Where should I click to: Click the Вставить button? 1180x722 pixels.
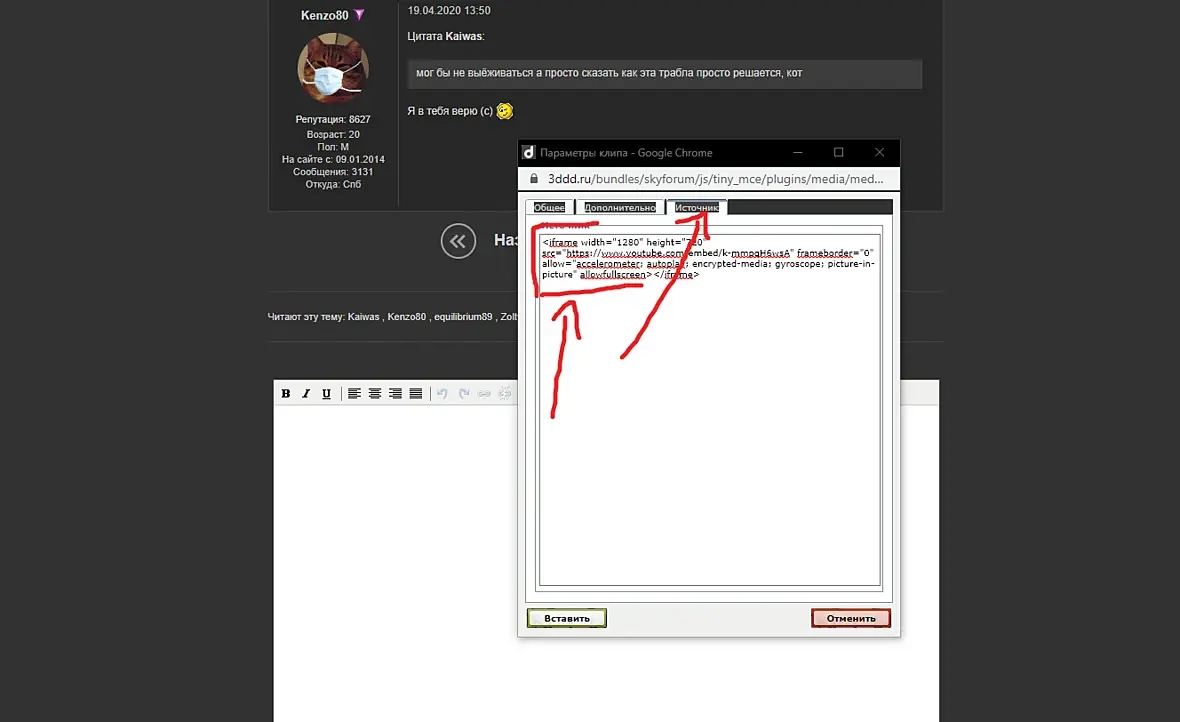pos(567,618)
